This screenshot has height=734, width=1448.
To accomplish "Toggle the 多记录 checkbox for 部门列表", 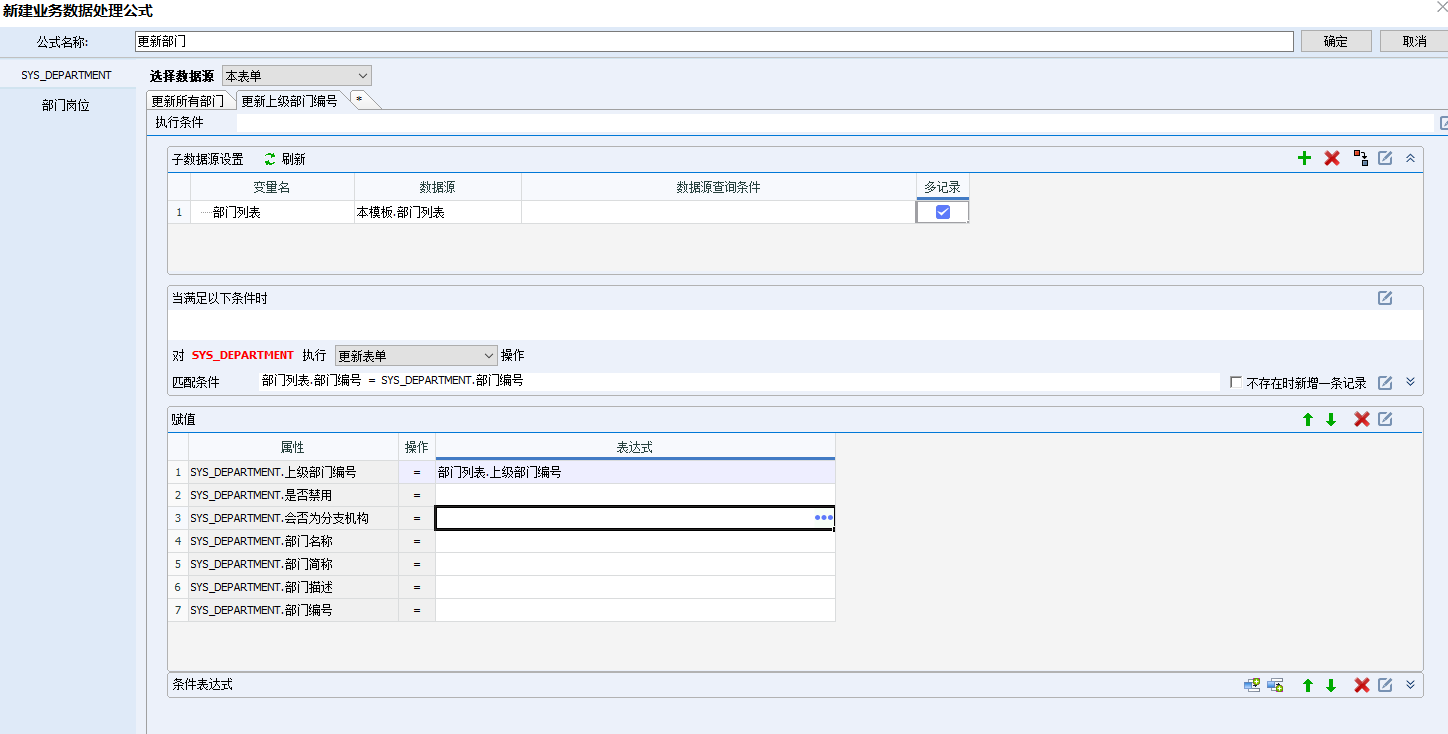I will [x=942, y=212].
